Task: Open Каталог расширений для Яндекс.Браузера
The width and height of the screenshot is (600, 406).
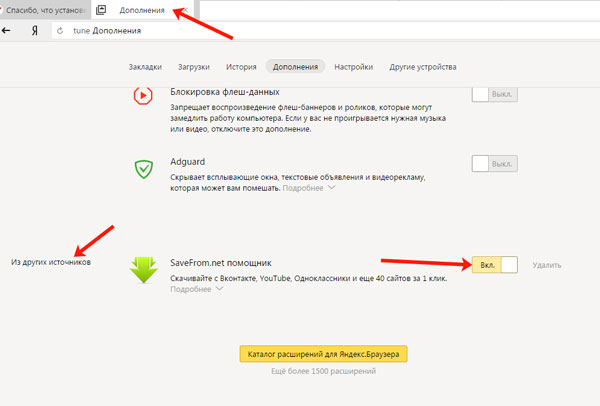Action: 323,354
